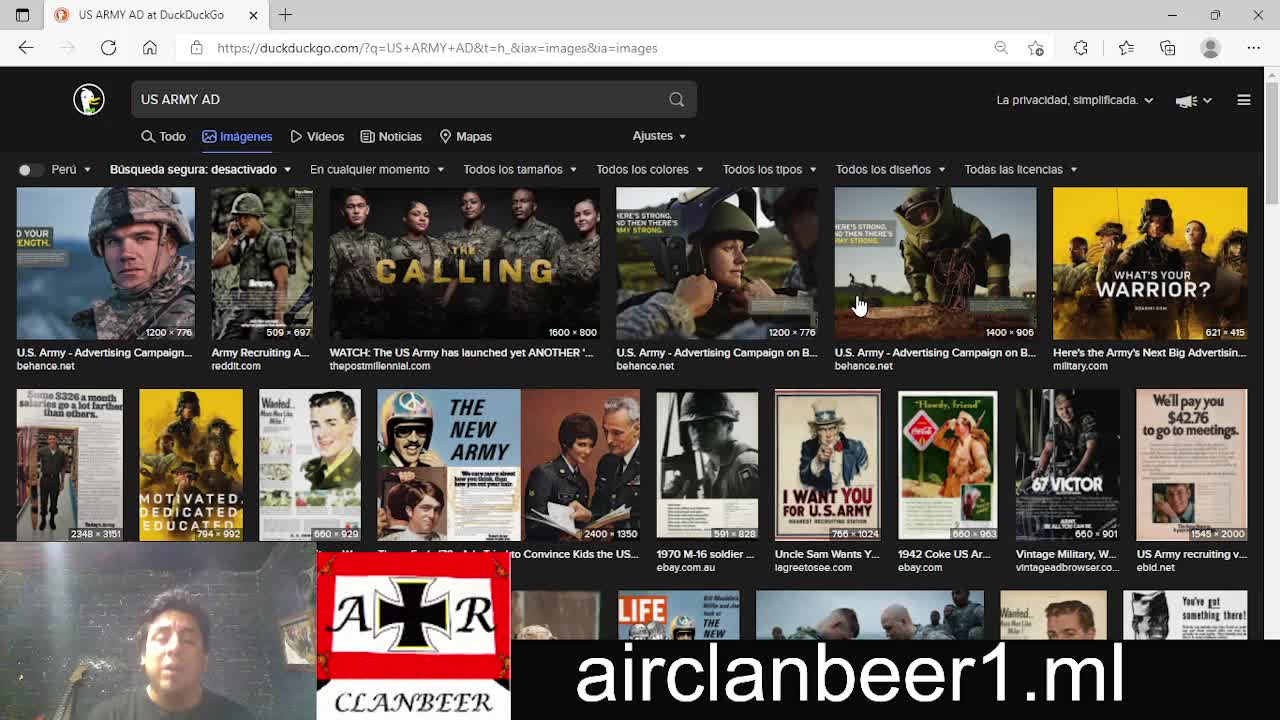Click the search magnifier icon in search box

click(x=676, y=99)
